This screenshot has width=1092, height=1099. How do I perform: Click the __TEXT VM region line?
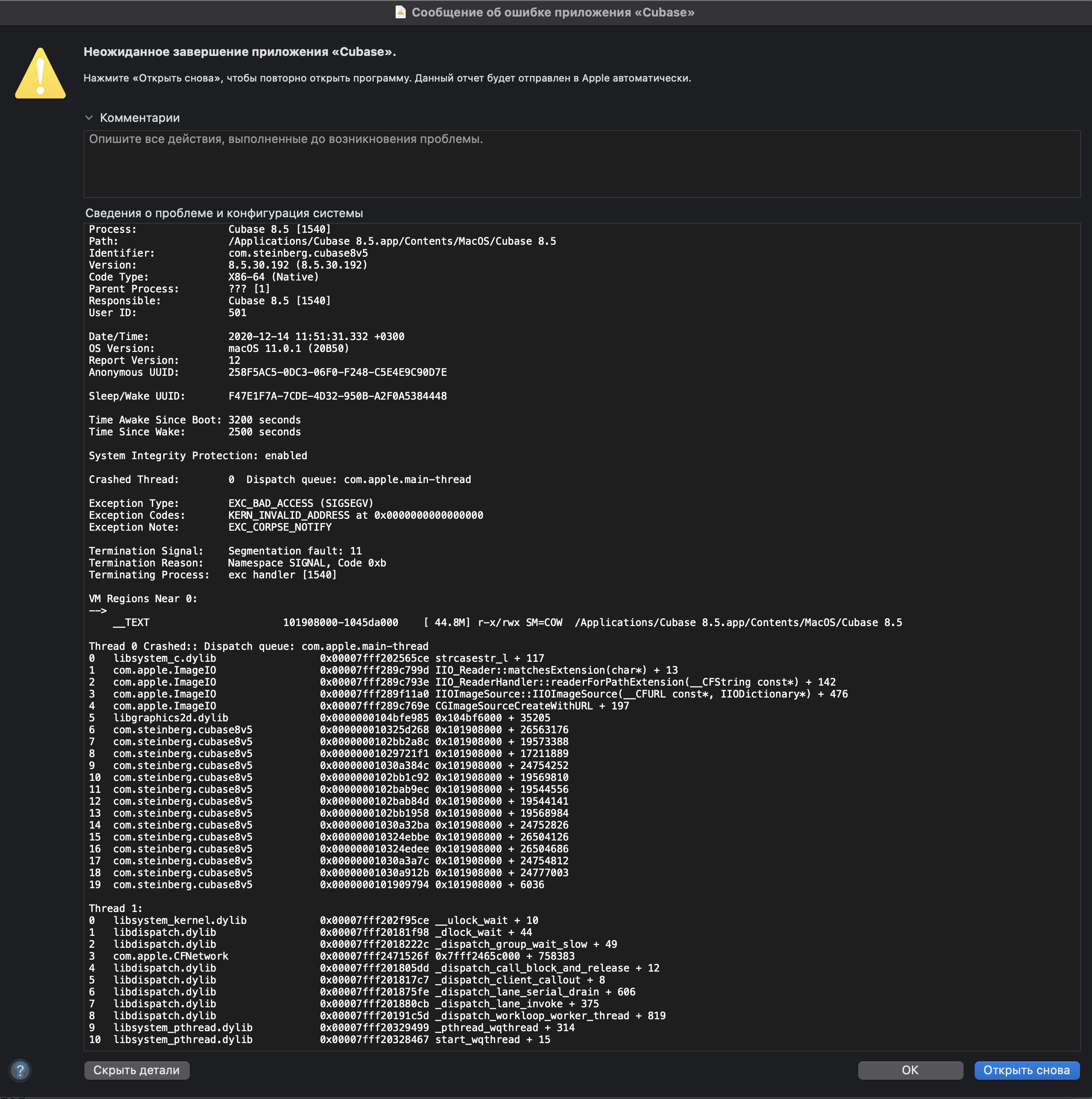click(507, 622)
